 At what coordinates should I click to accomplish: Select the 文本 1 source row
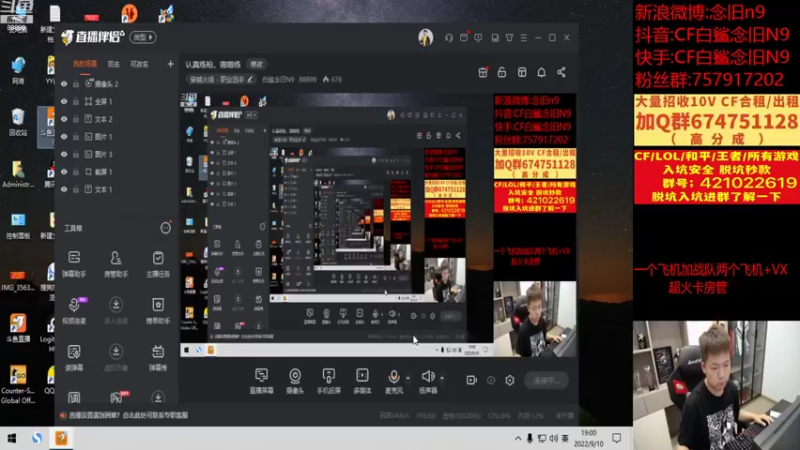116,189
